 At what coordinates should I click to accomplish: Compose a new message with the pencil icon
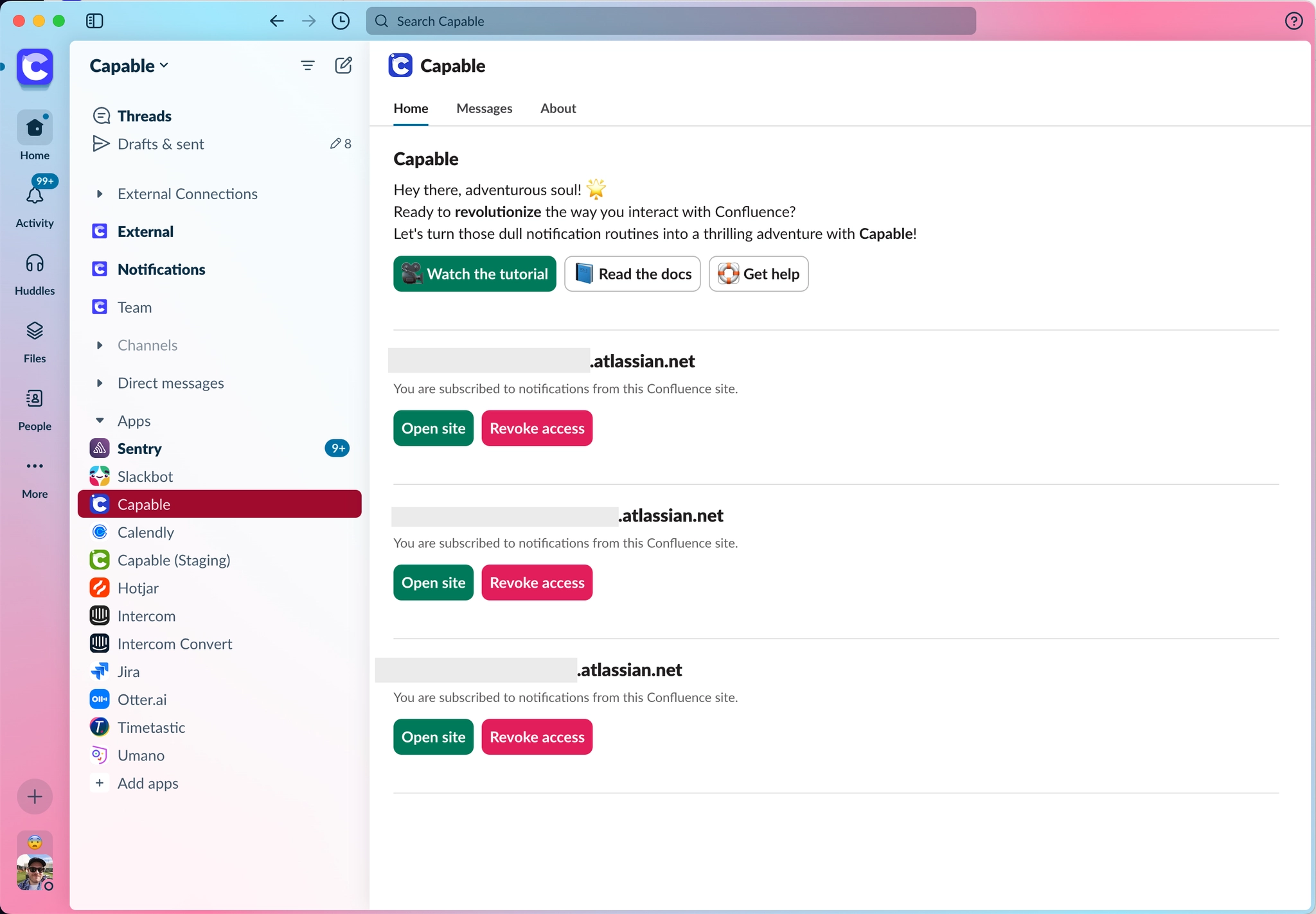(344, 65)
